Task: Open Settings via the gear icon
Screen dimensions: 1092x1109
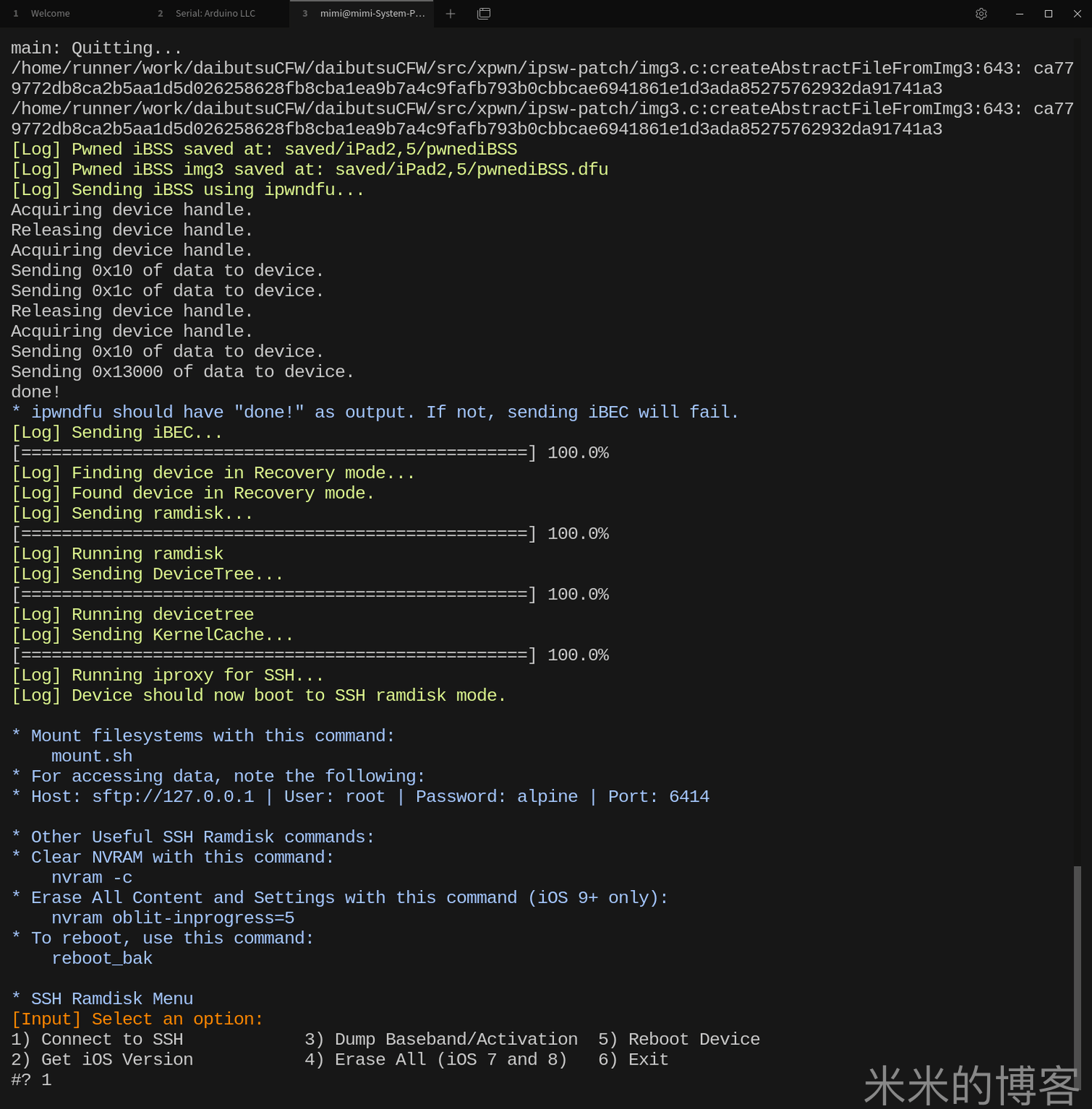Action: pos(981,14)
